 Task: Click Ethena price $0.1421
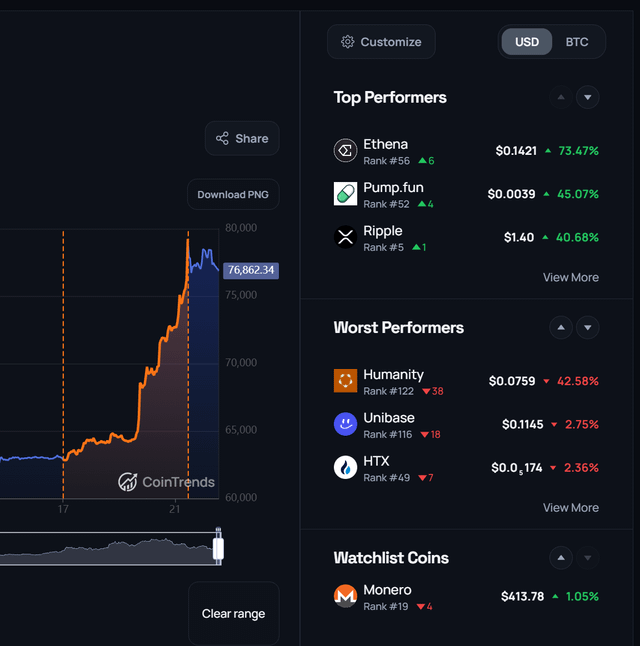coord(516,151)
